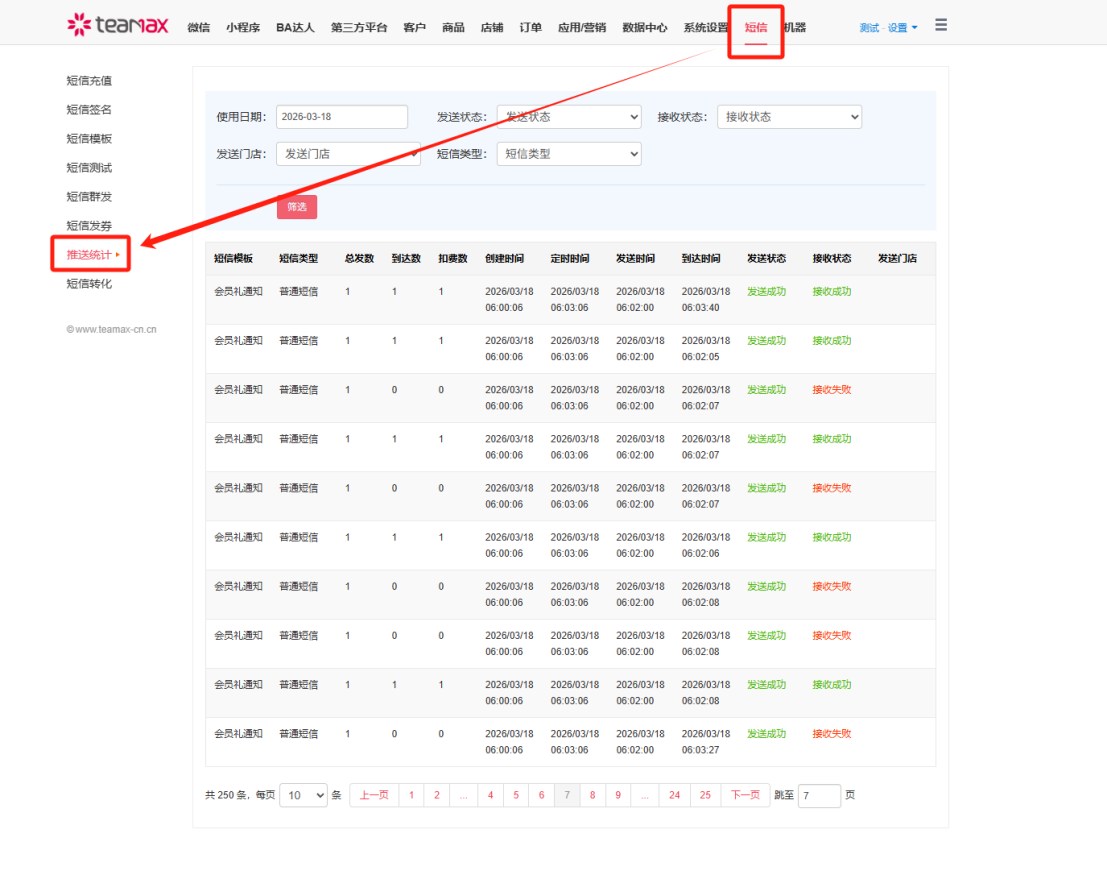The image size is (1107, 875).
Task: Go to 上一页 in pagination
Action: coord(374,795)
